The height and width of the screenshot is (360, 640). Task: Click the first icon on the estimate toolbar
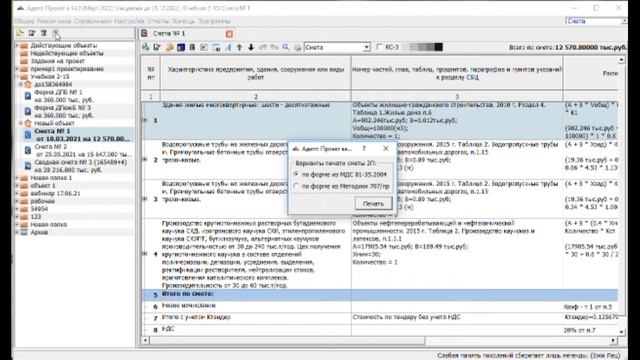point(146,47)
